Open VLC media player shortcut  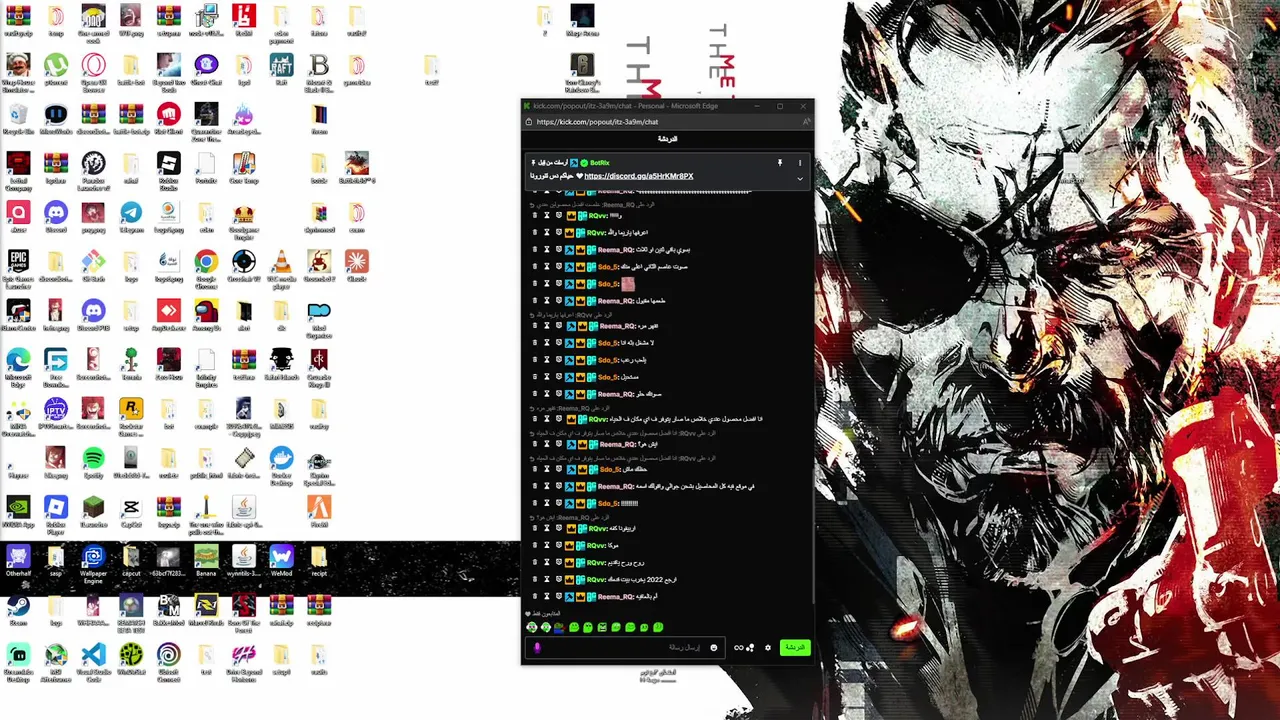281,265
